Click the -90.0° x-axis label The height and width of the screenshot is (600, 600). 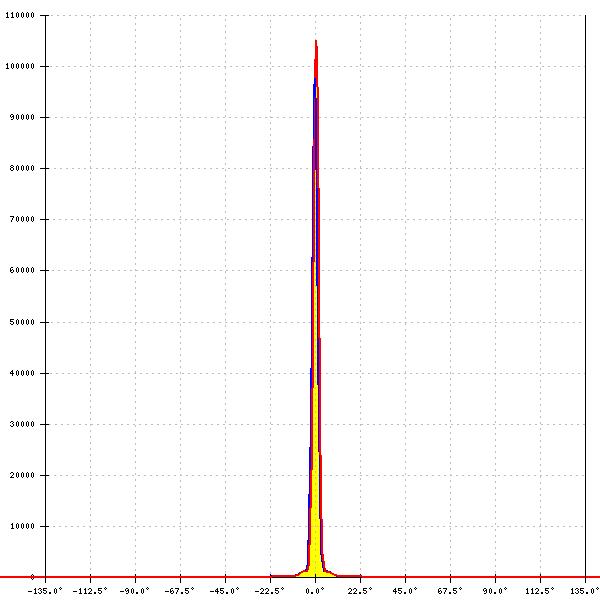(135, 591)
